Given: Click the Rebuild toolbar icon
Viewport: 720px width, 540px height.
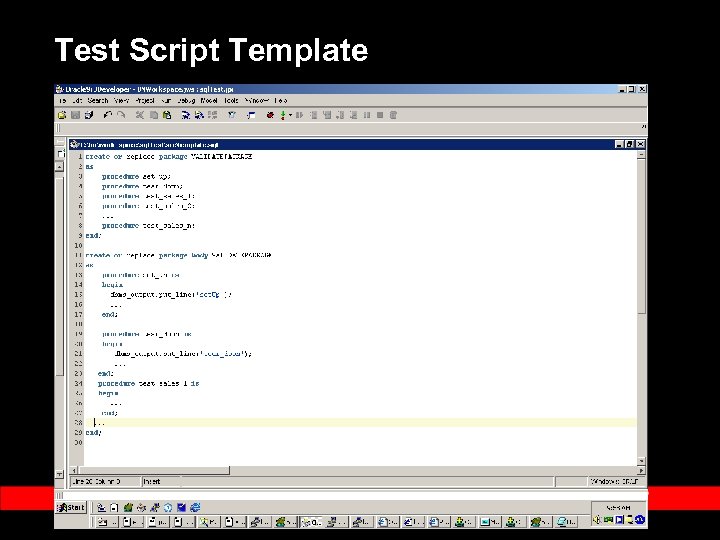Looking at the screenshot, I should tap(199, 115).
